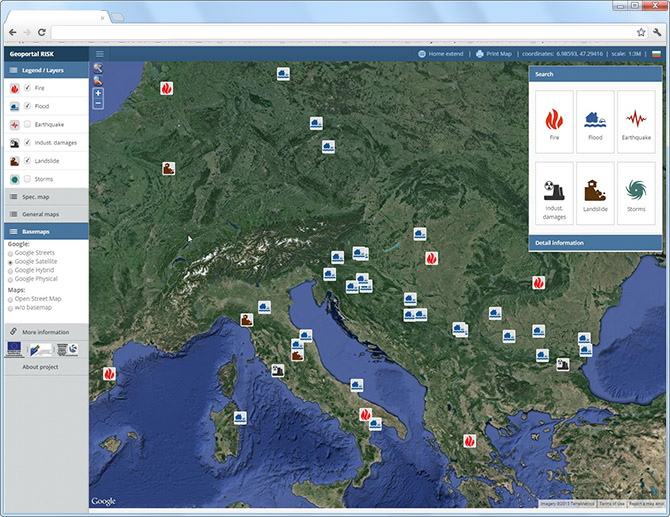Zoom in with the plus button
Screen dimensions: 670x517
click(x=98, y=93)
